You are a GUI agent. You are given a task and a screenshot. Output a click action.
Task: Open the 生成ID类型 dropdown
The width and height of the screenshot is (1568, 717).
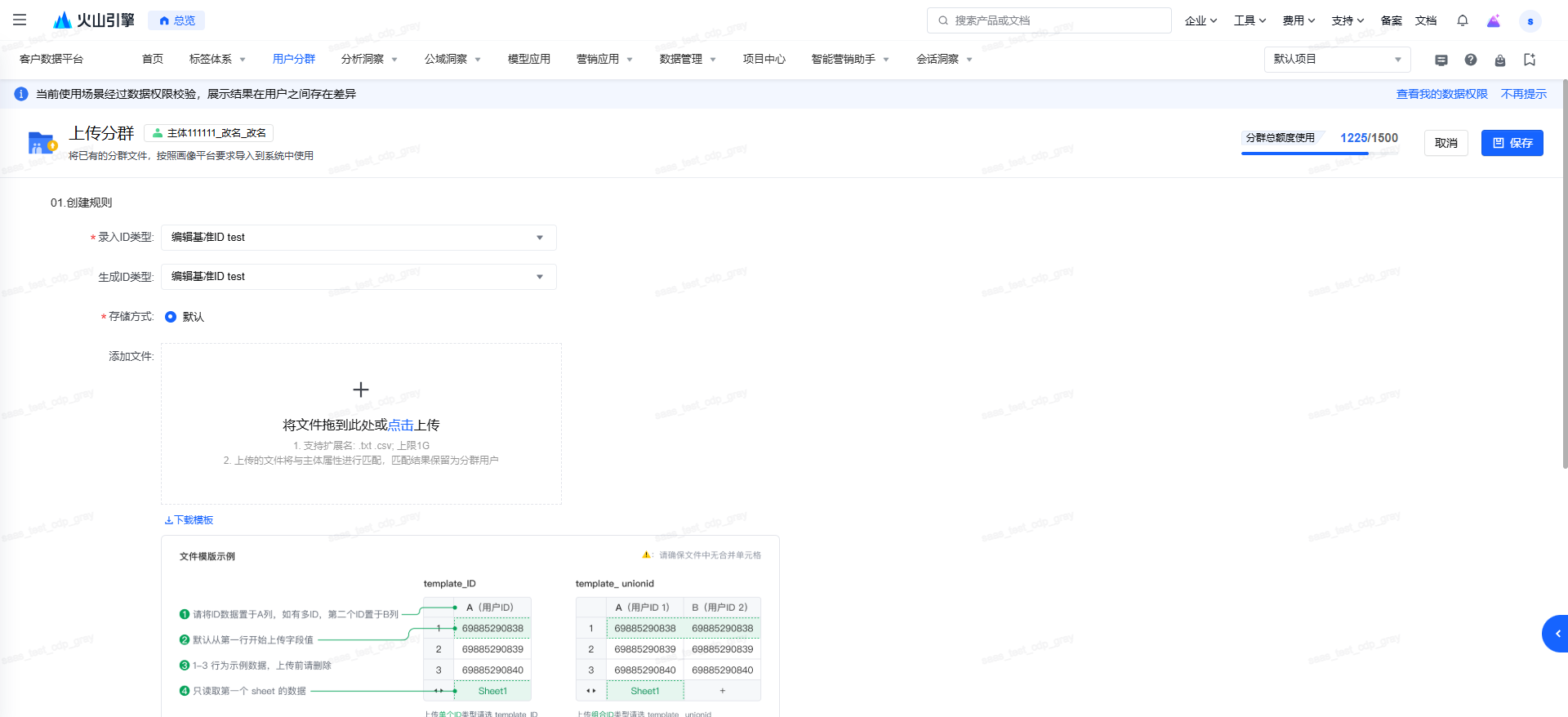[359, 277]
